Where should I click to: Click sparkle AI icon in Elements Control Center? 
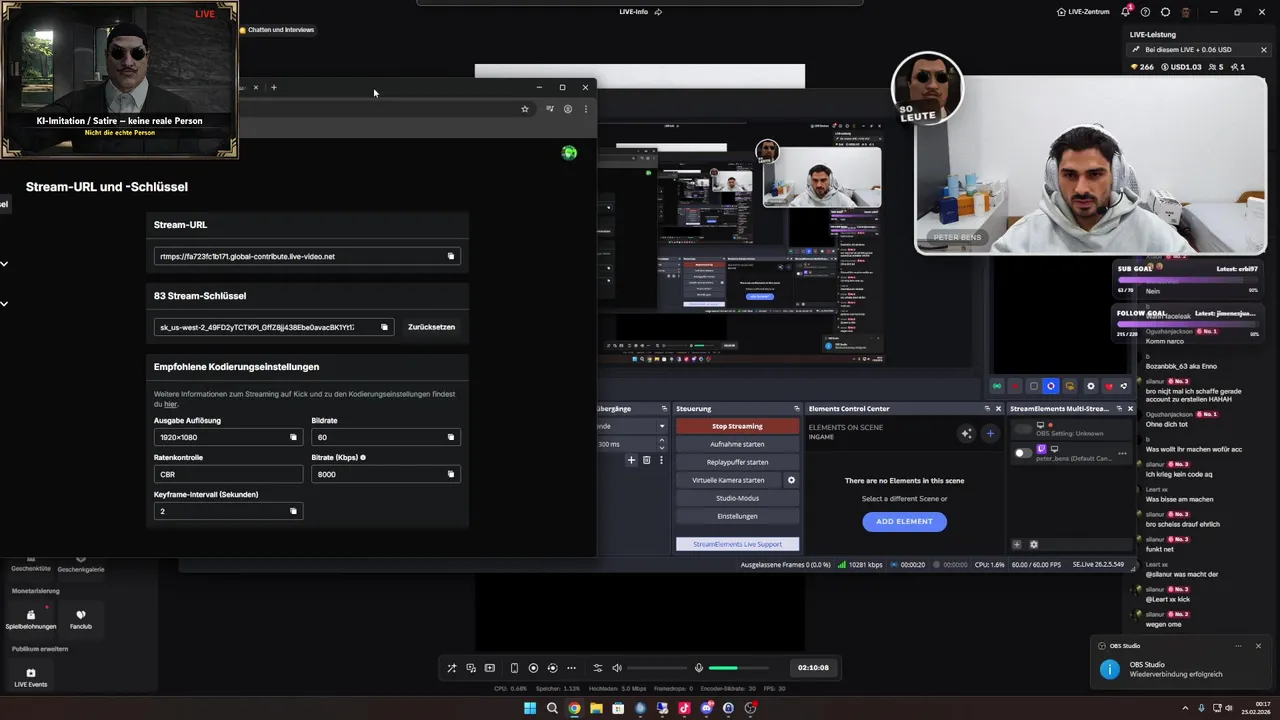[966, 433]
